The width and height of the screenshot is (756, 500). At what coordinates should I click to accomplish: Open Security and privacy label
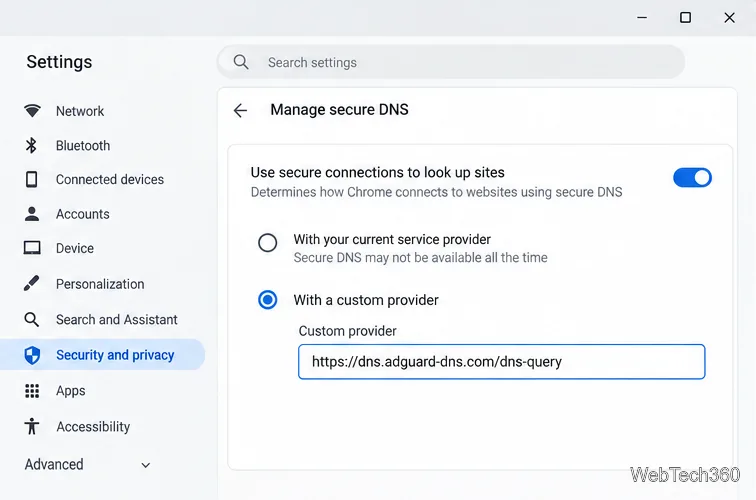tap(115, 355)
